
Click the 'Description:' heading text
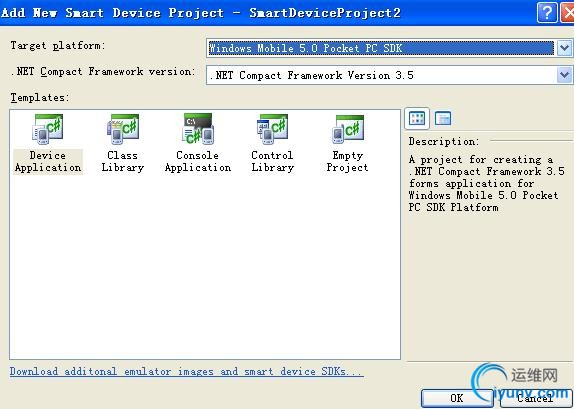click(444, 141)
